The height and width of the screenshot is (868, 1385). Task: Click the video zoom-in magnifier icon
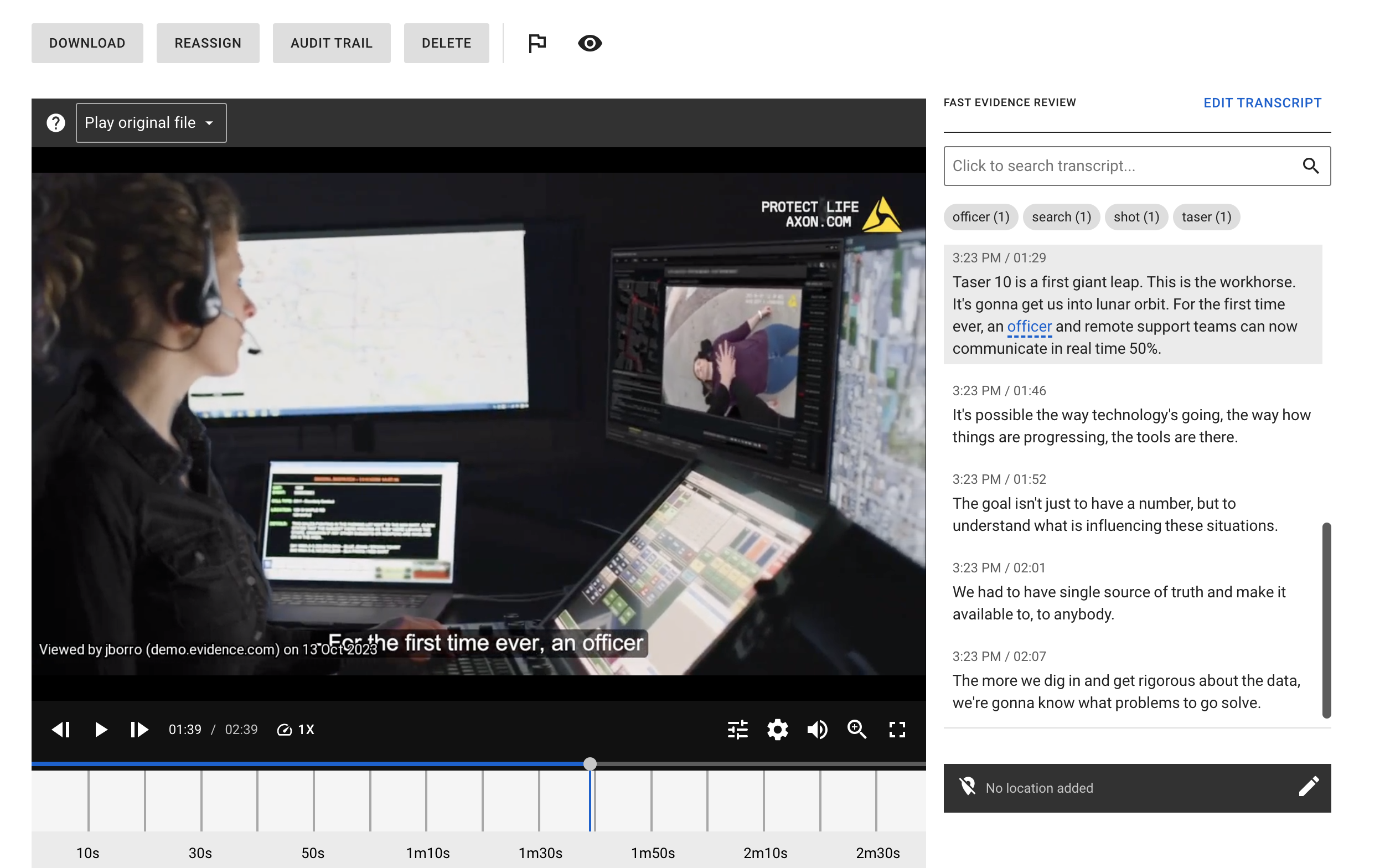(857, 730)
